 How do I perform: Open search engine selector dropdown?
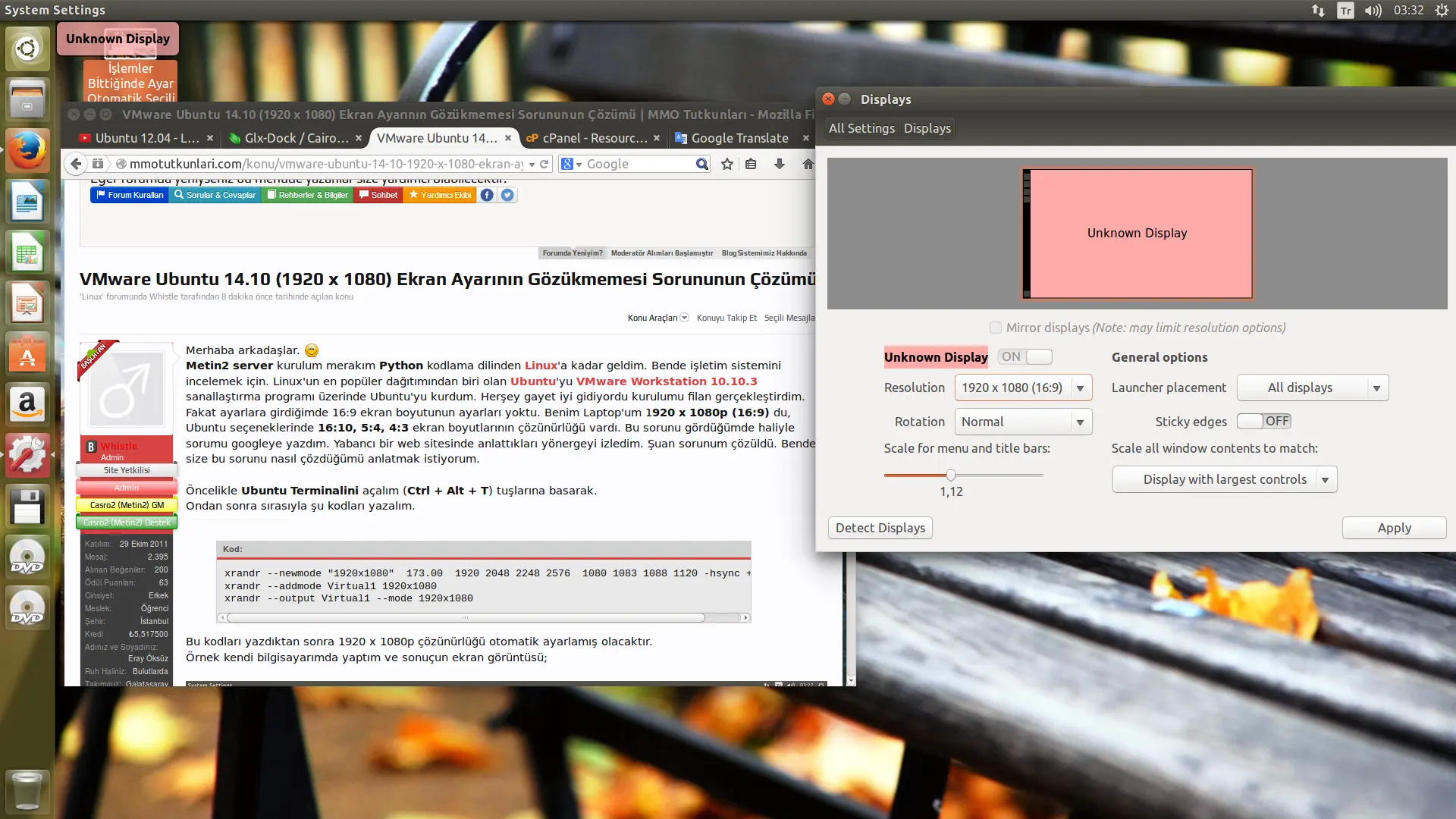(x=570, y=164)
